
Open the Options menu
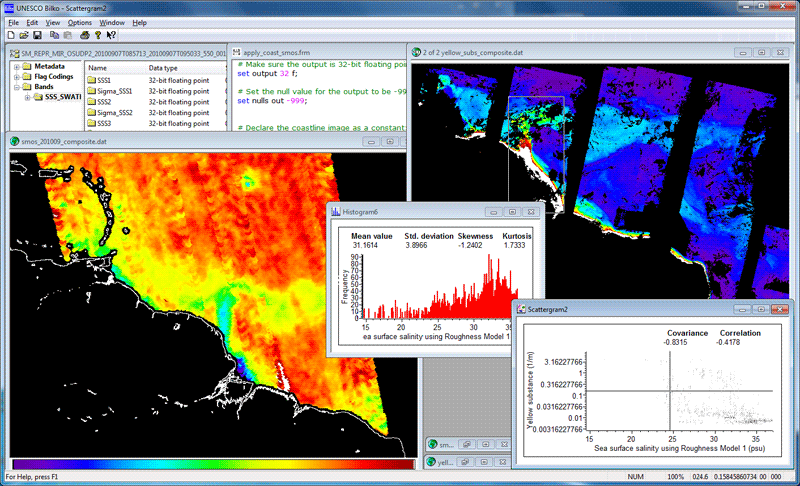tap(80, 22)
